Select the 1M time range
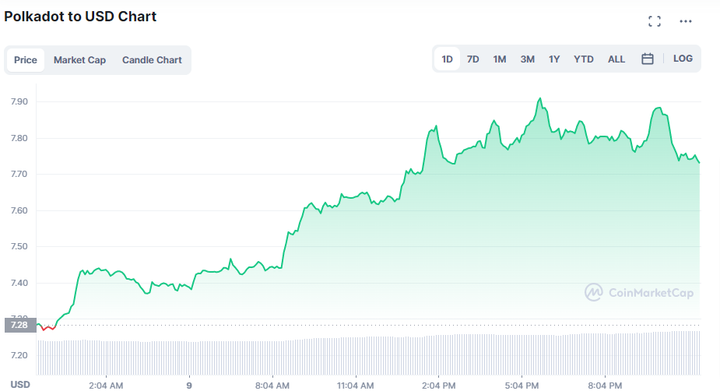Viewport: 720px width, 392px height. coord(500,59)
